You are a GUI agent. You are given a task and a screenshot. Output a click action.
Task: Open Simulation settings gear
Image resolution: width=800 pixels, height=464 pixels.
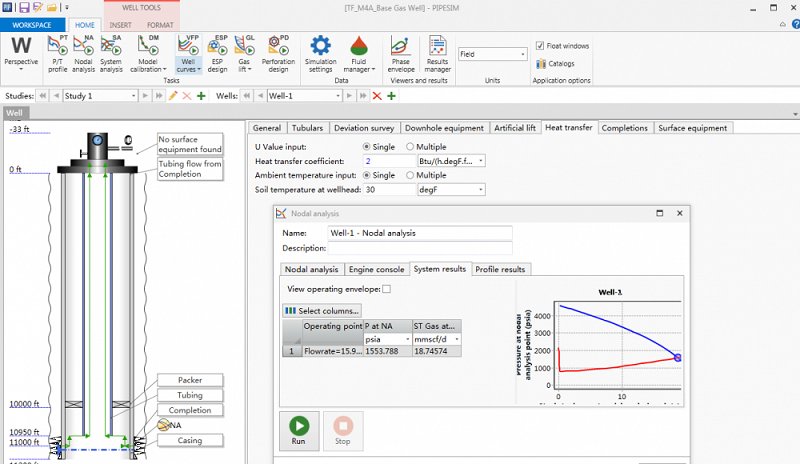(x=320, y=54)
